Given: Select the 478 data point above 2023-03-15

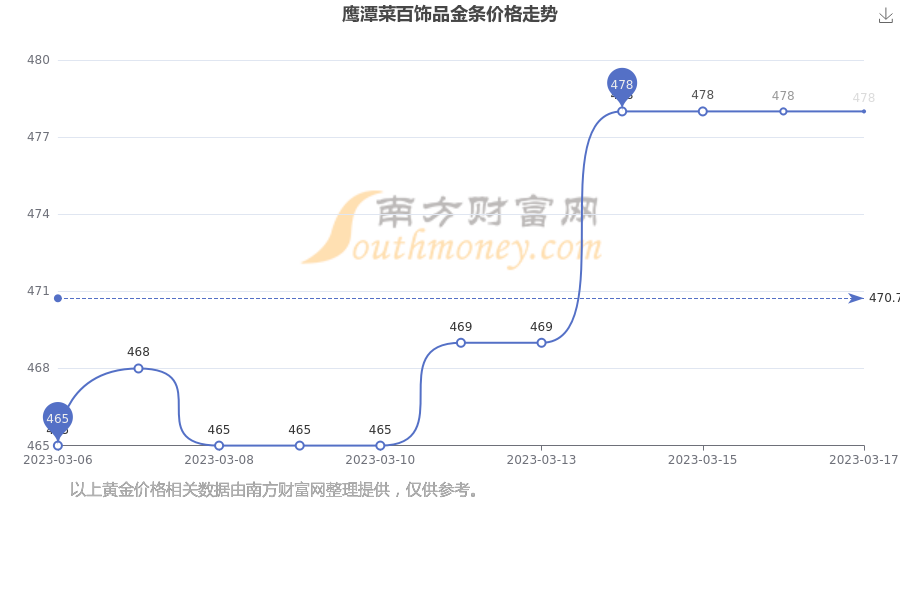Looking at the screenshot, I should click(x=703, y=111).
